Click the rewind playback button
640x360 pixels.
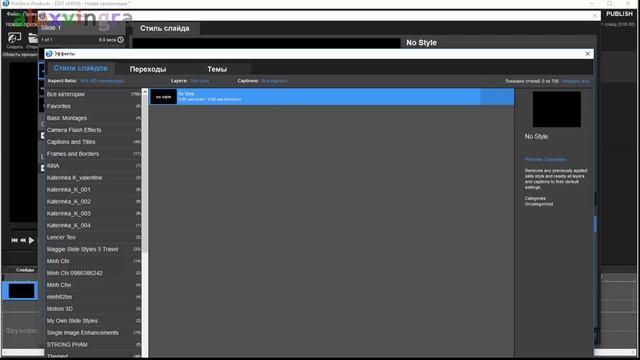pos(23,240)
